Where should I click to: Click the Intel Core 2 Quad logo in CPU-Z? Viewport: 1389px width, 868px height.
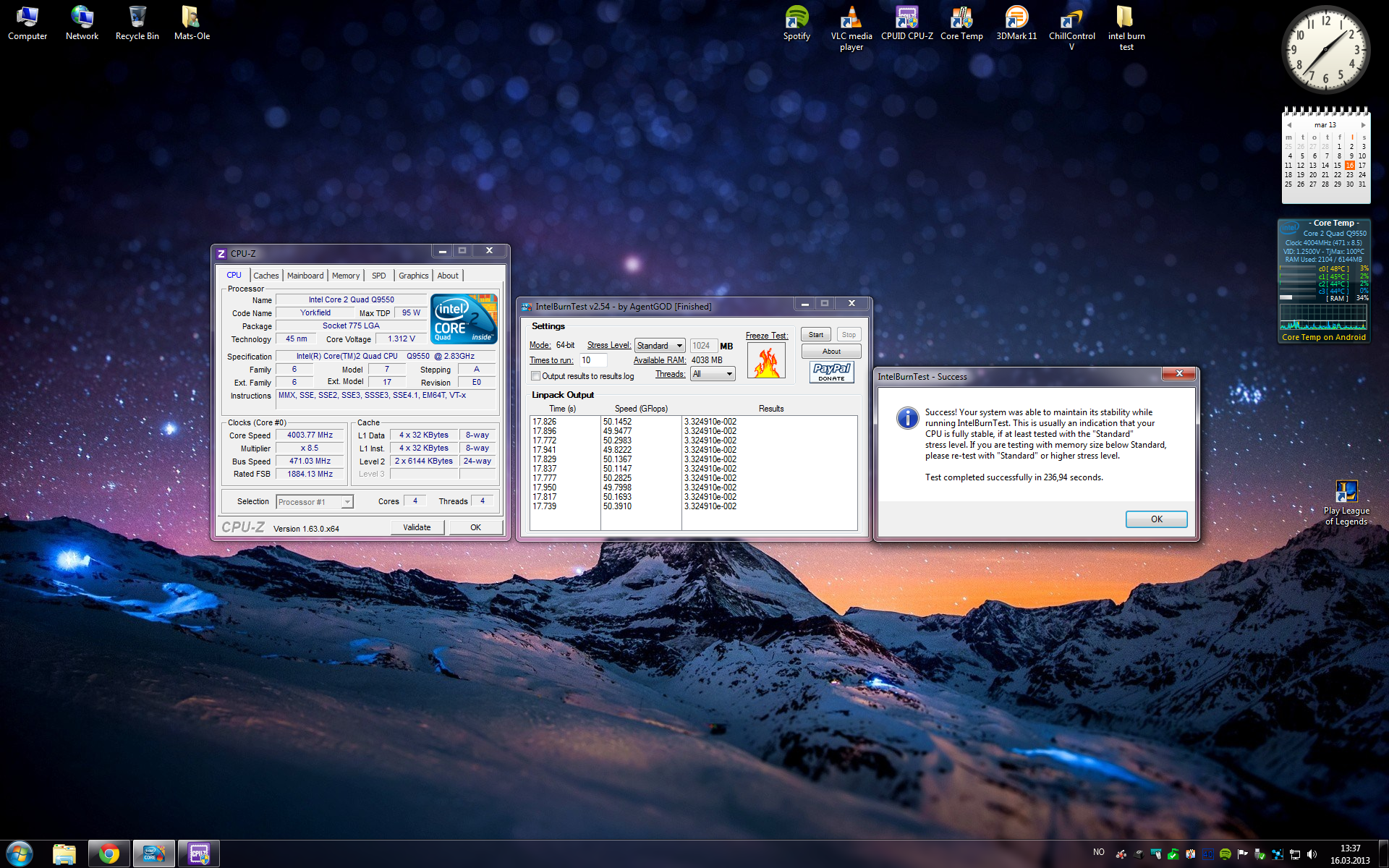point(464,318)
